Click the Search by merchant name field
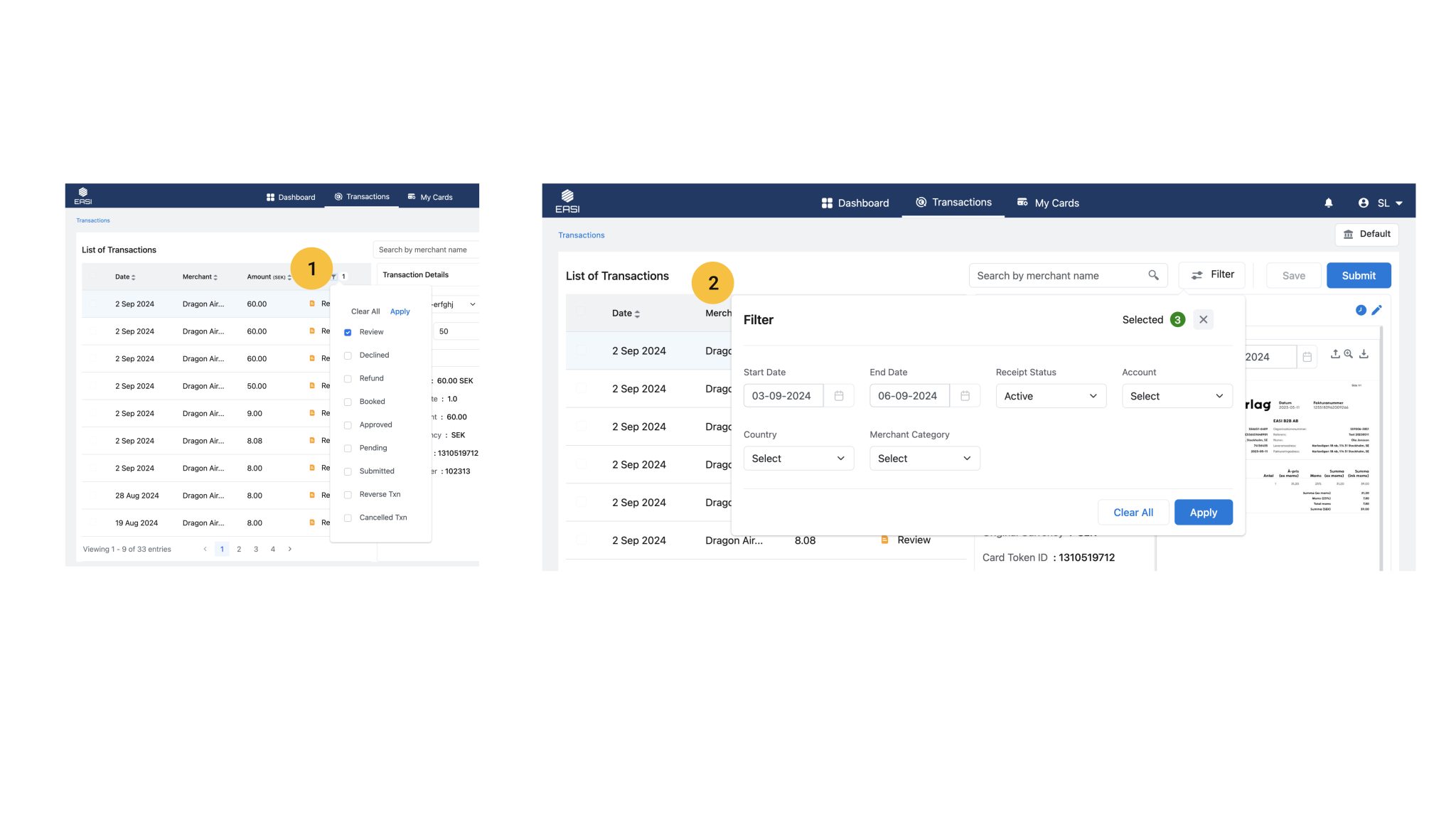The image size is (1456, 819). (1059, 276)
